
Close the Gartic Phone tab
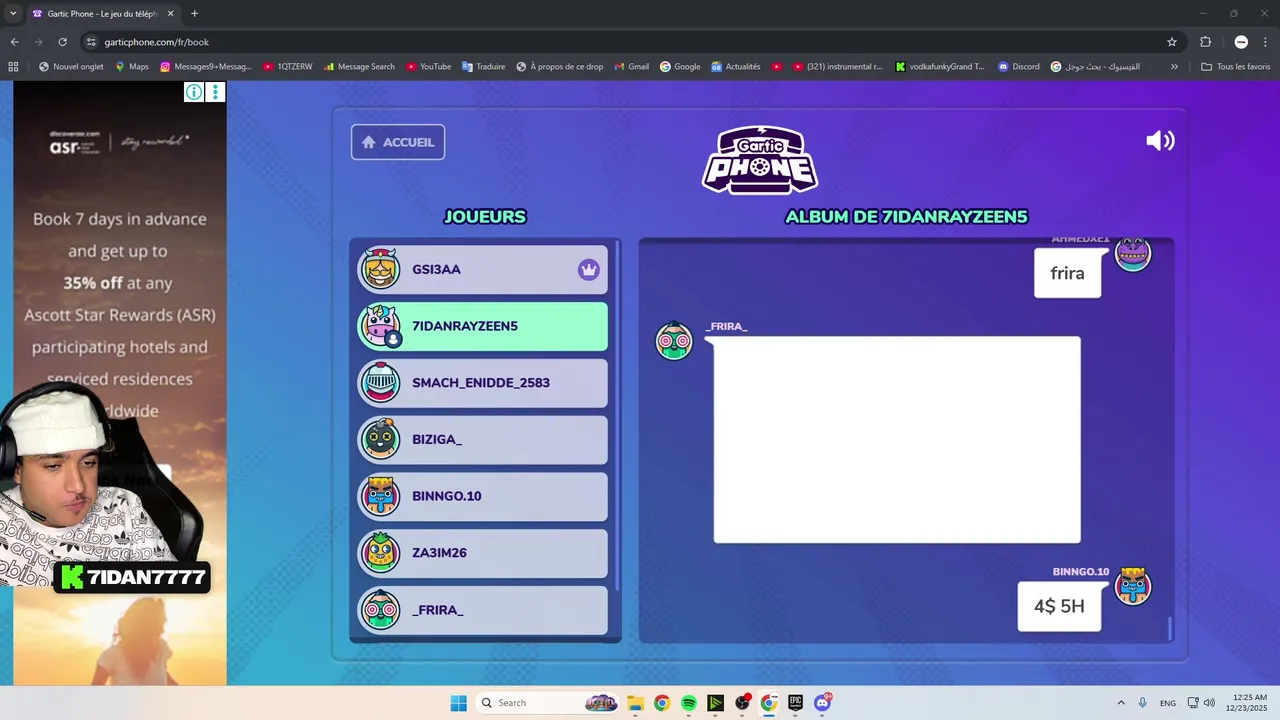coord(170,14)
